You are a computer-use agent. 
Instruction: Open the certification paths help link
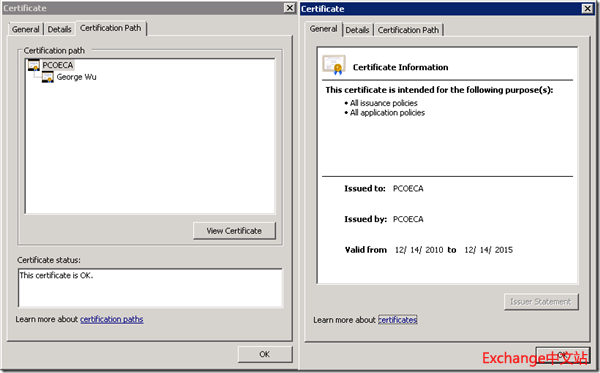pos(112,319)
